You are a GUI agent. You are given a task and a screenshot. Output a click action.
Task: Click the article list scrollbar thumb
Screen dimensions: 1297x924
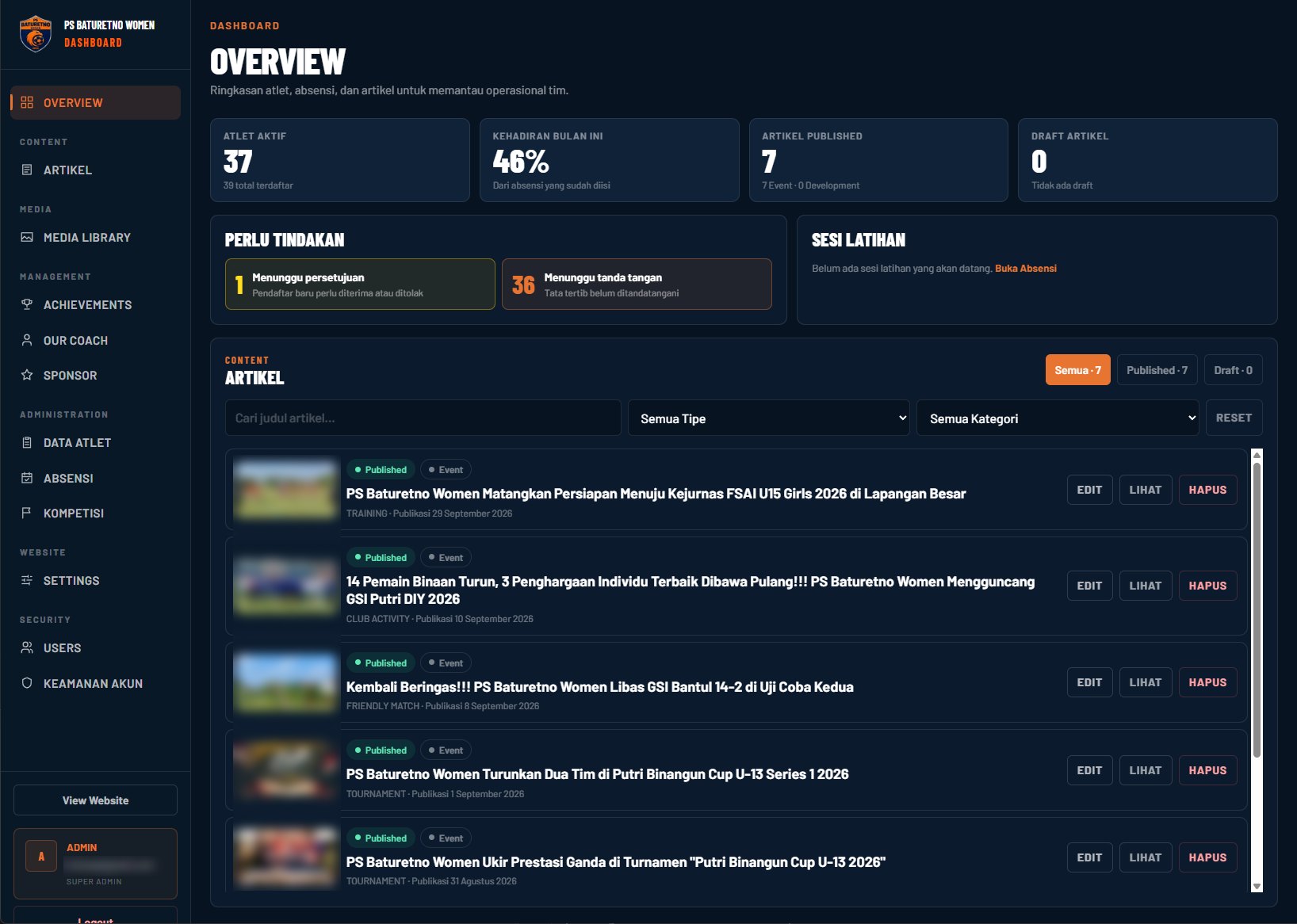click(x=1256, y=609)
